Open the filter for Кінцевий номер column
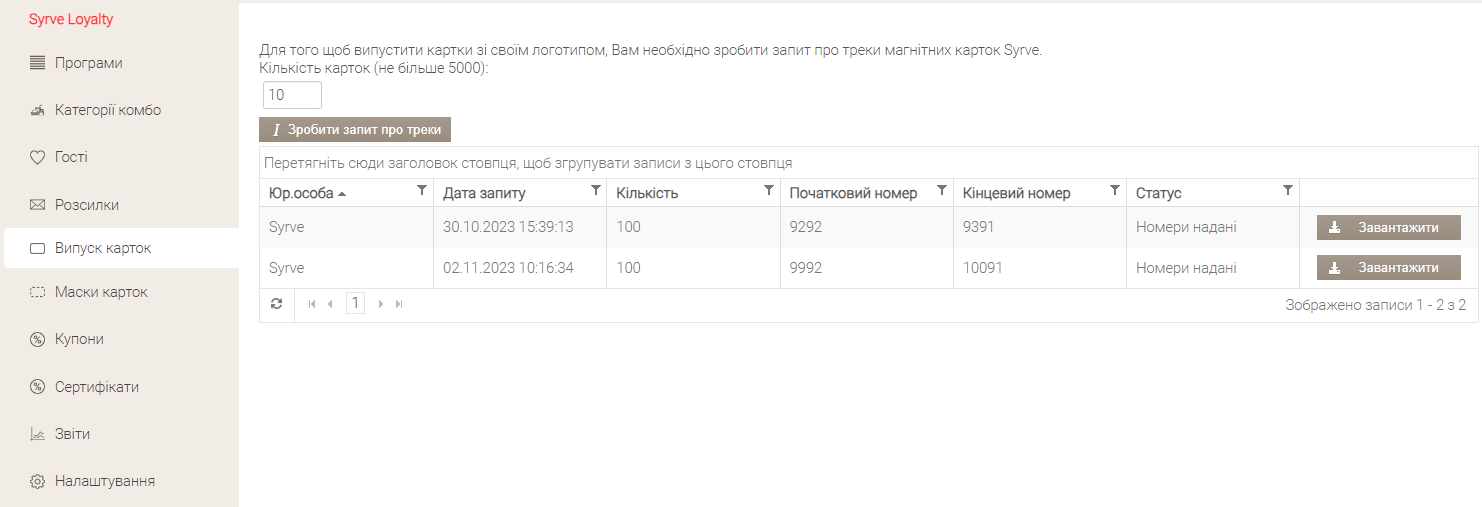 pos(1115,190)
